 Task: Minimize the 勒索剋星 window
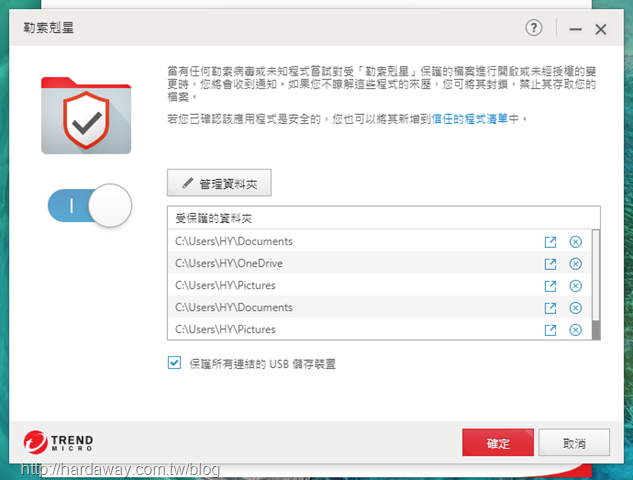[x=575, y=29]
